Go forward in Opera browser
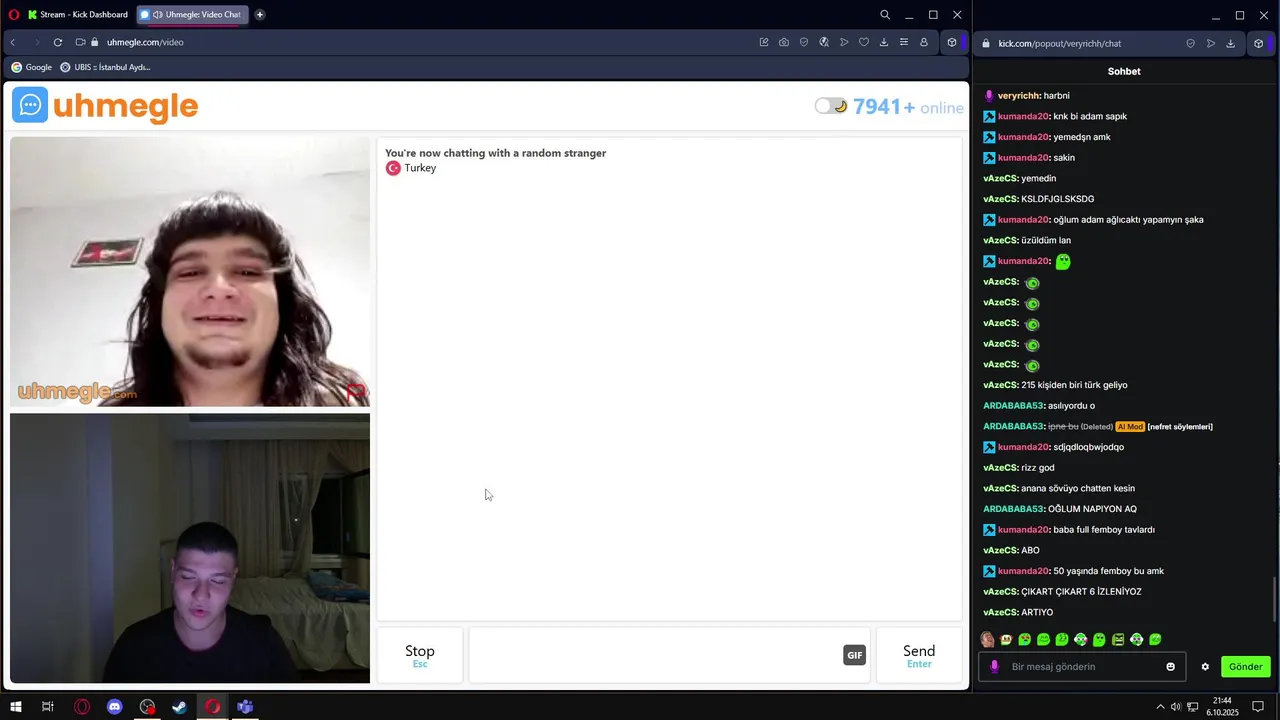Viewport: 1280px width, 720px height. pos(37,42)
